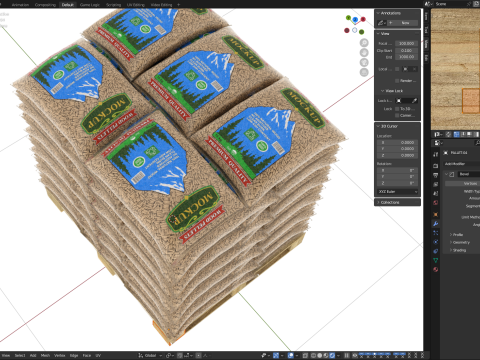
Task: Collapse the Annotations panel
Action: (378, 13)
